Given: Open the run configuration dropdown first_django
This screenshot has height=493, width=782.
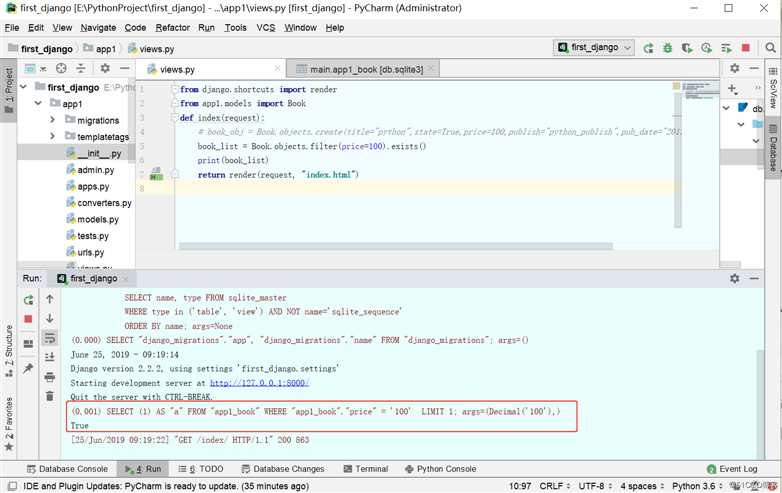Looking at the screenshot, I should coord(594,47).
